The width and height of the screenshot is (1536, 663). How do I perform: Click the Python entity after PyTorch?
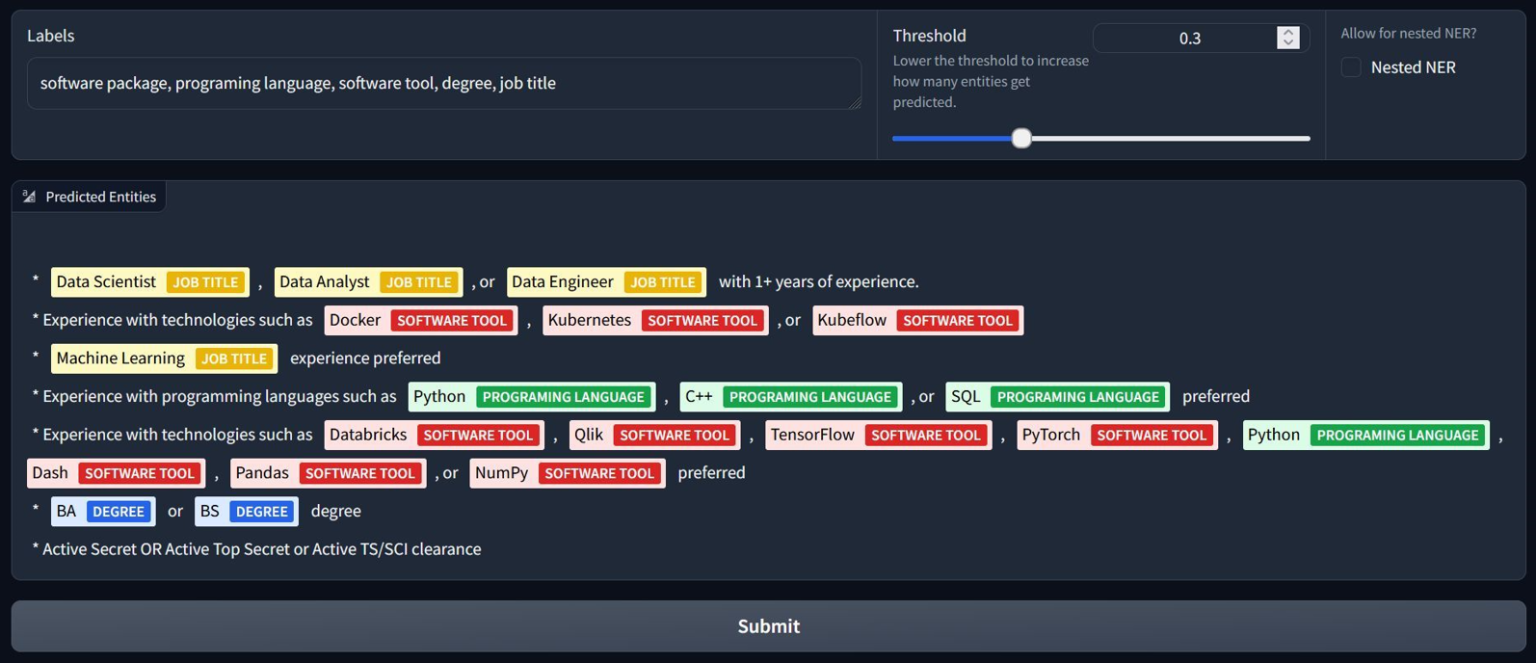(x=1366, y=435)
